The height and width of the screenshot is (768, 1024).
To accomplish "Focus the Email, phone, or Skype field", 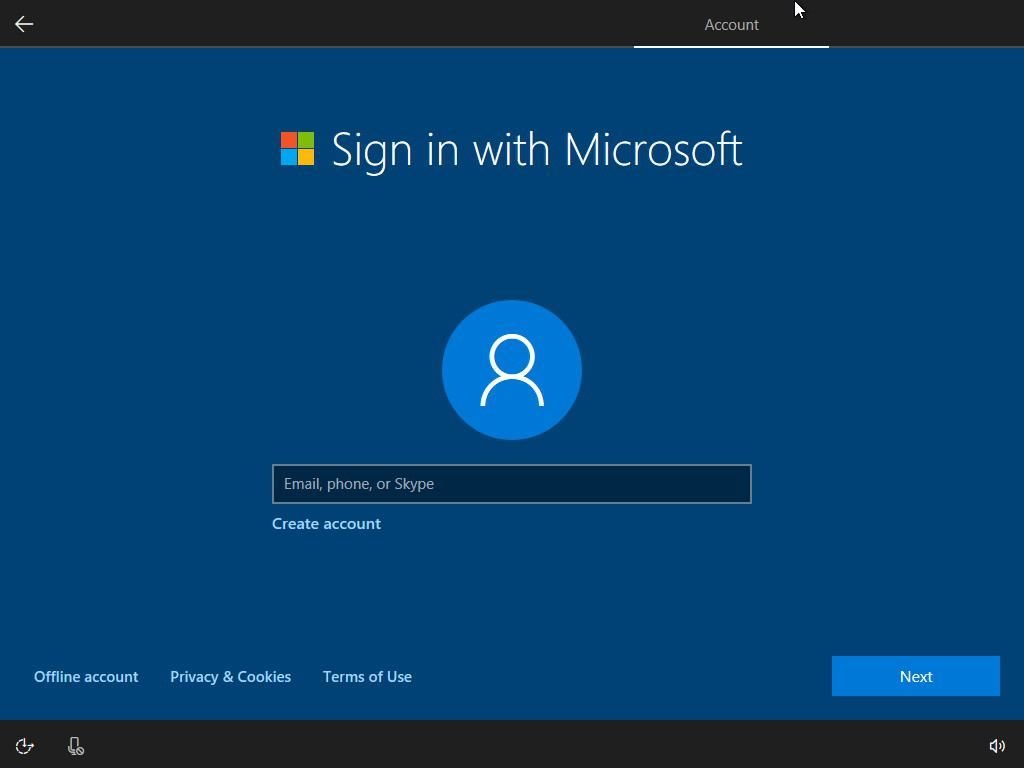I will click(x=511, y=484).
